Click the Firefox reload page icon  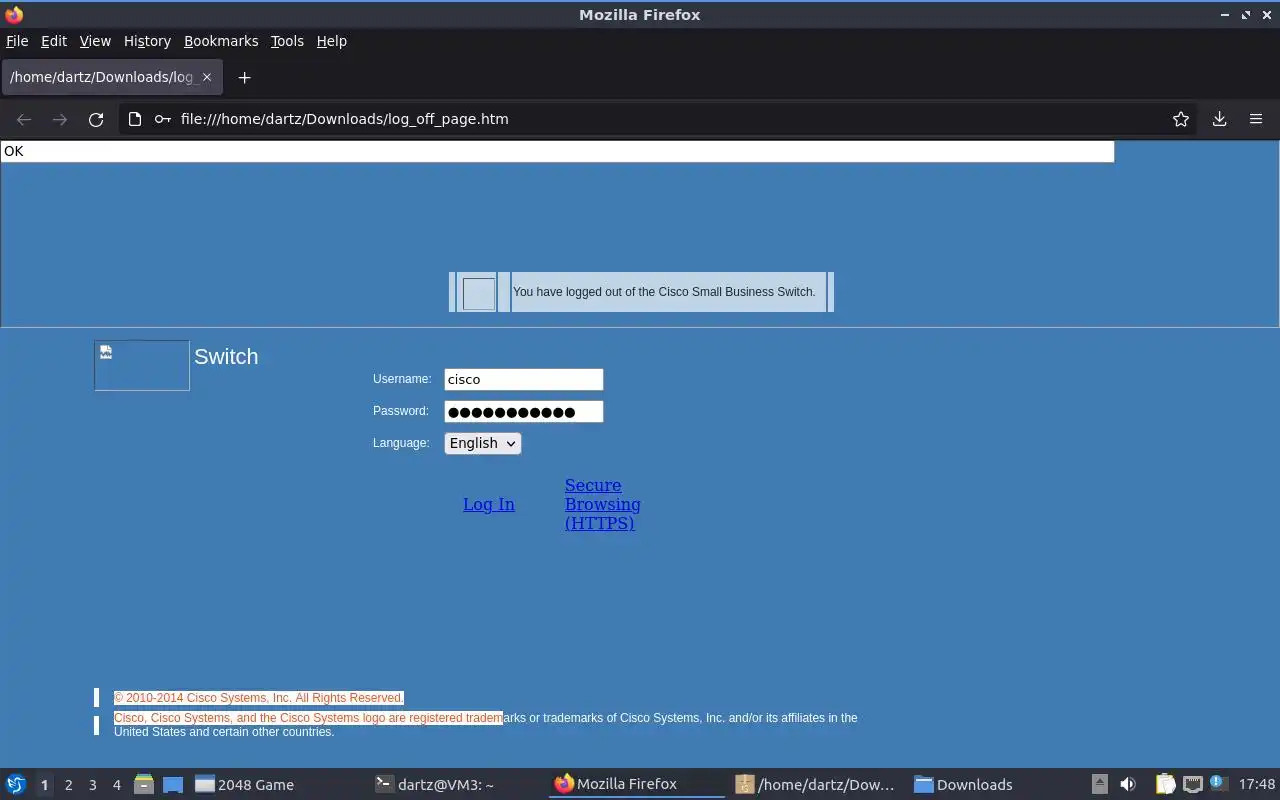pos(96,119)
